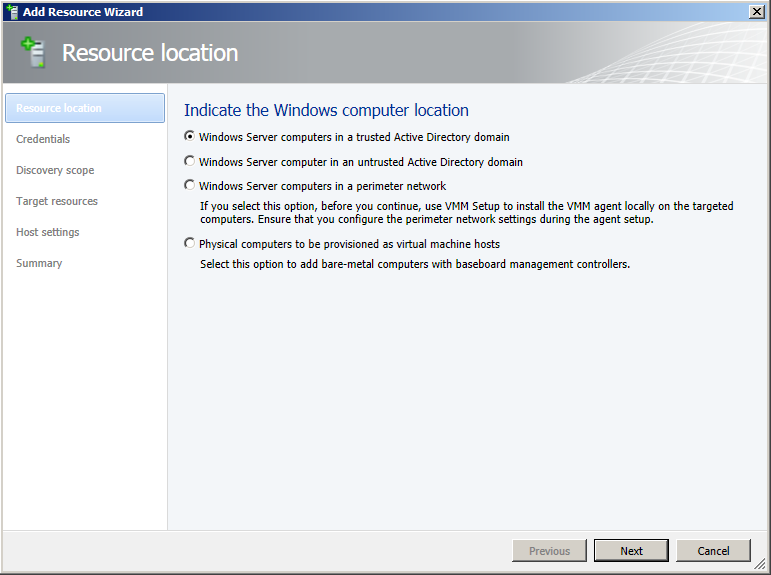Click the Next button
The height and width of the screenshot is (575, 771).
(x=631, y=551)
